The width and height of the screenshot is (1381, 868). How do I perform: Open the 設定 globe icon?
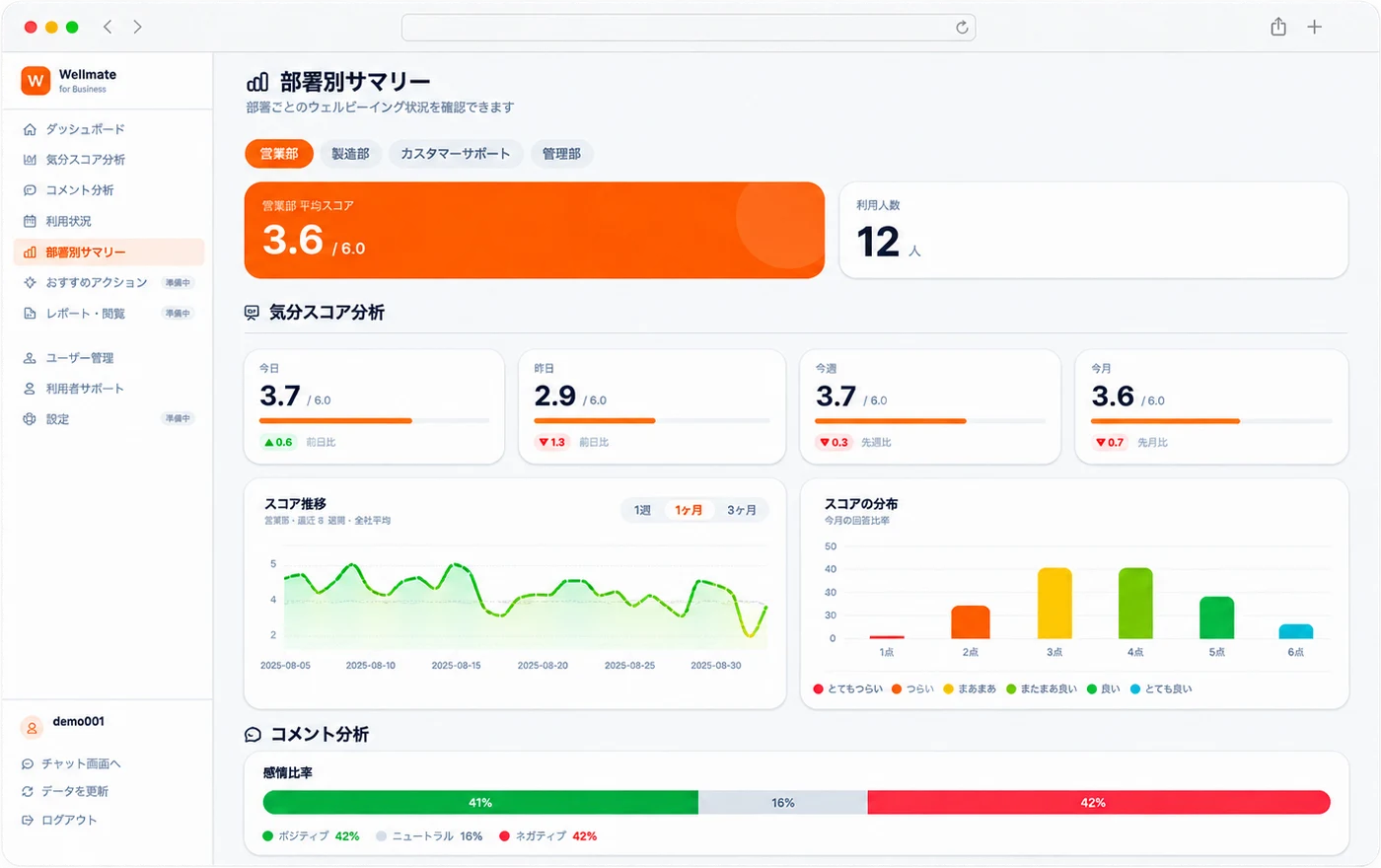(30, 419)
